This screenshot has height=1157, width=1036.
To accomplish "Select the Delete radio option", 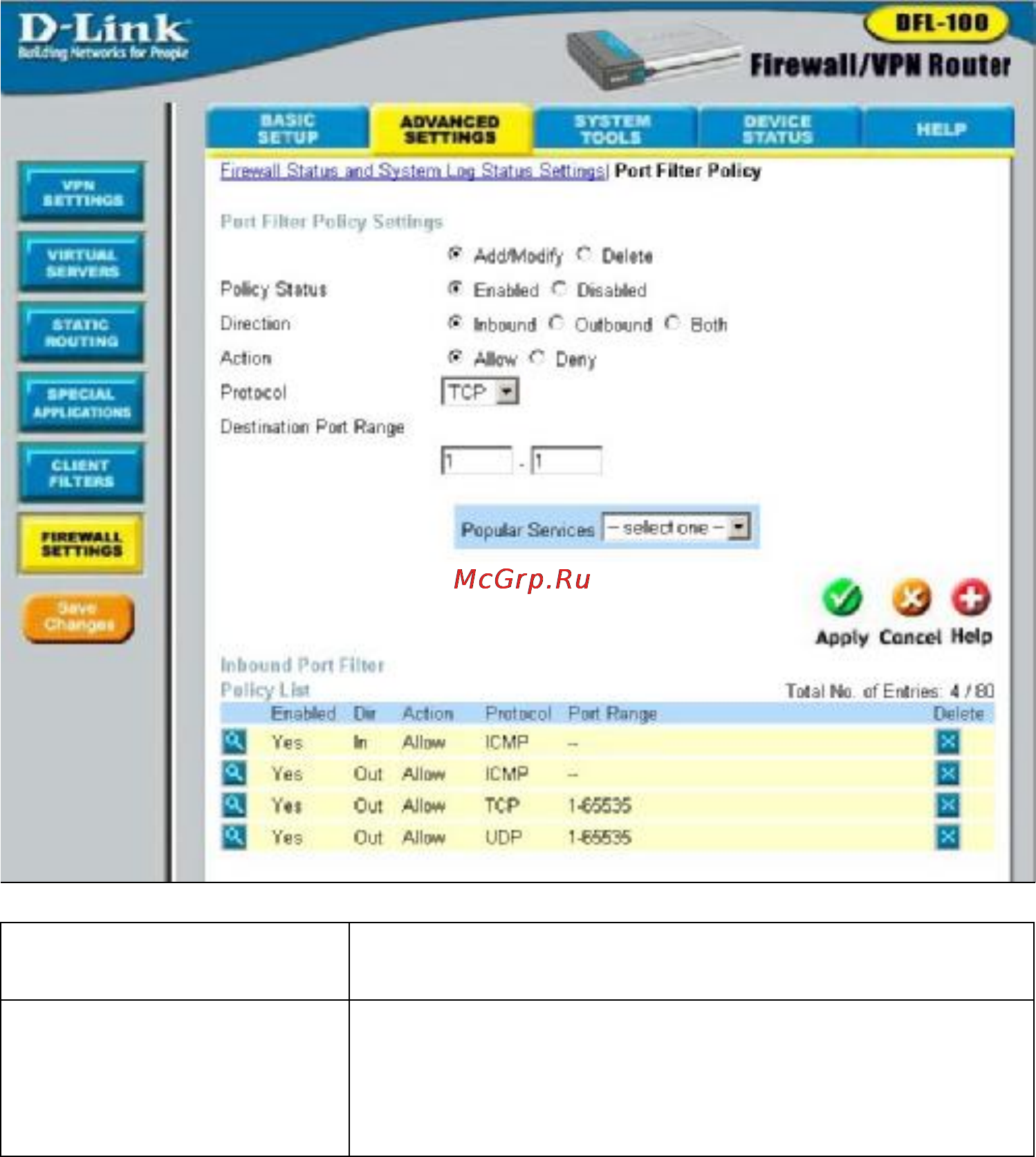I will pyautogui.click(x=584, y=254).
